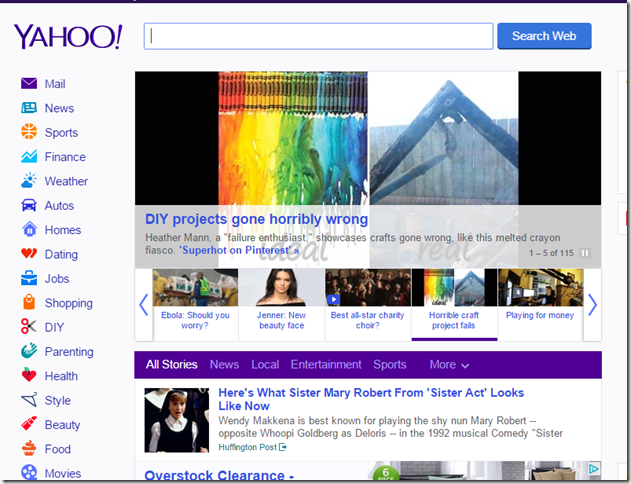Visit the Huffington Post source link
This screenshot has width=631, height=484.
[x=247, y=447]
